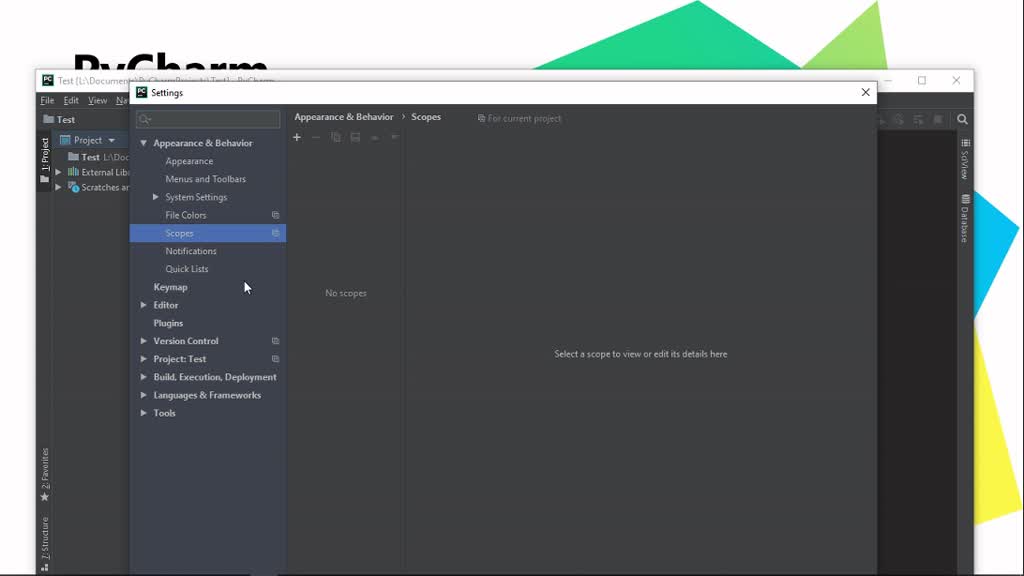
Task: Click the stop icon in main toolbar
Action: [x=938, y=120]
